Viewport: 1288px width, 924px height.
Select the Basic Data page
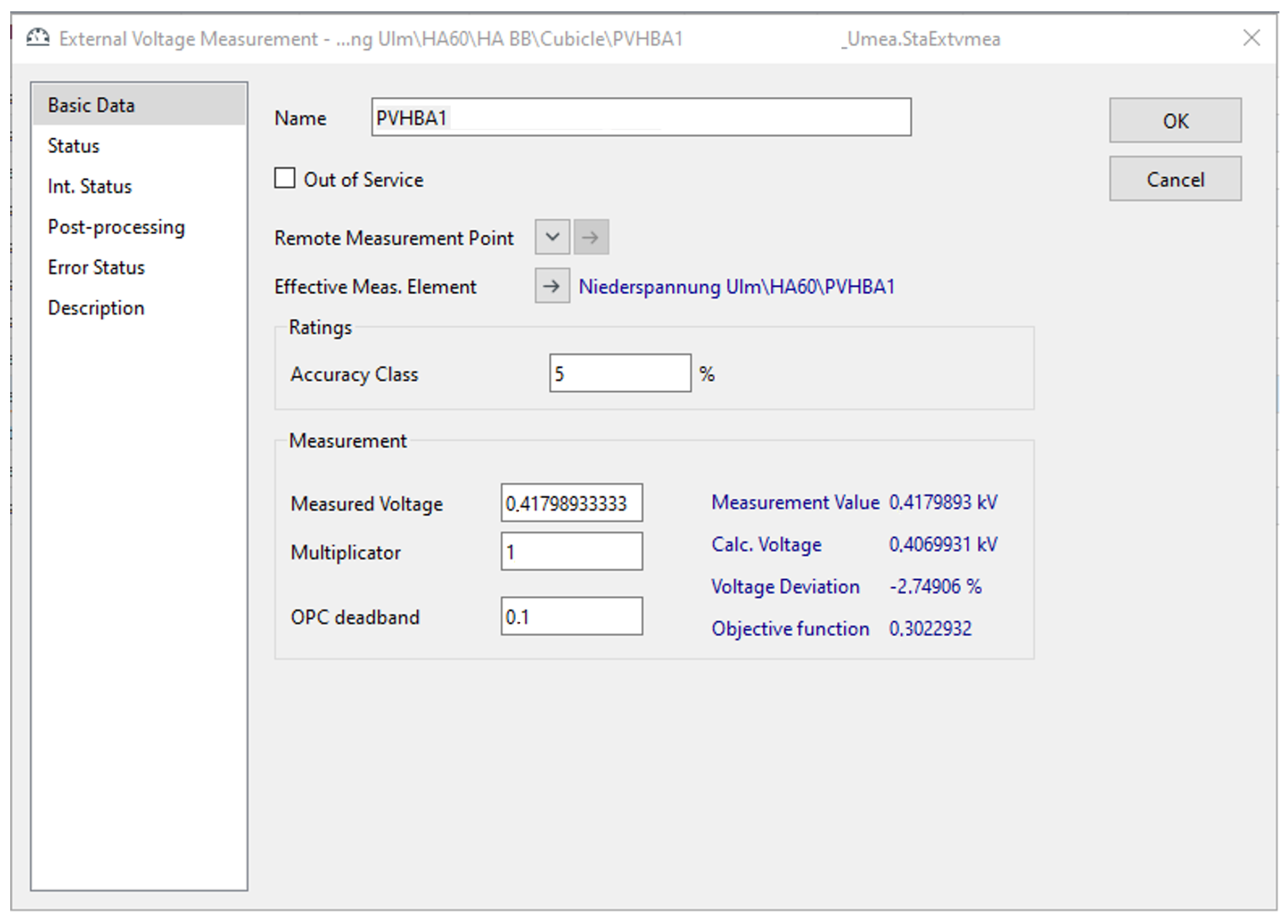point(139,105)
